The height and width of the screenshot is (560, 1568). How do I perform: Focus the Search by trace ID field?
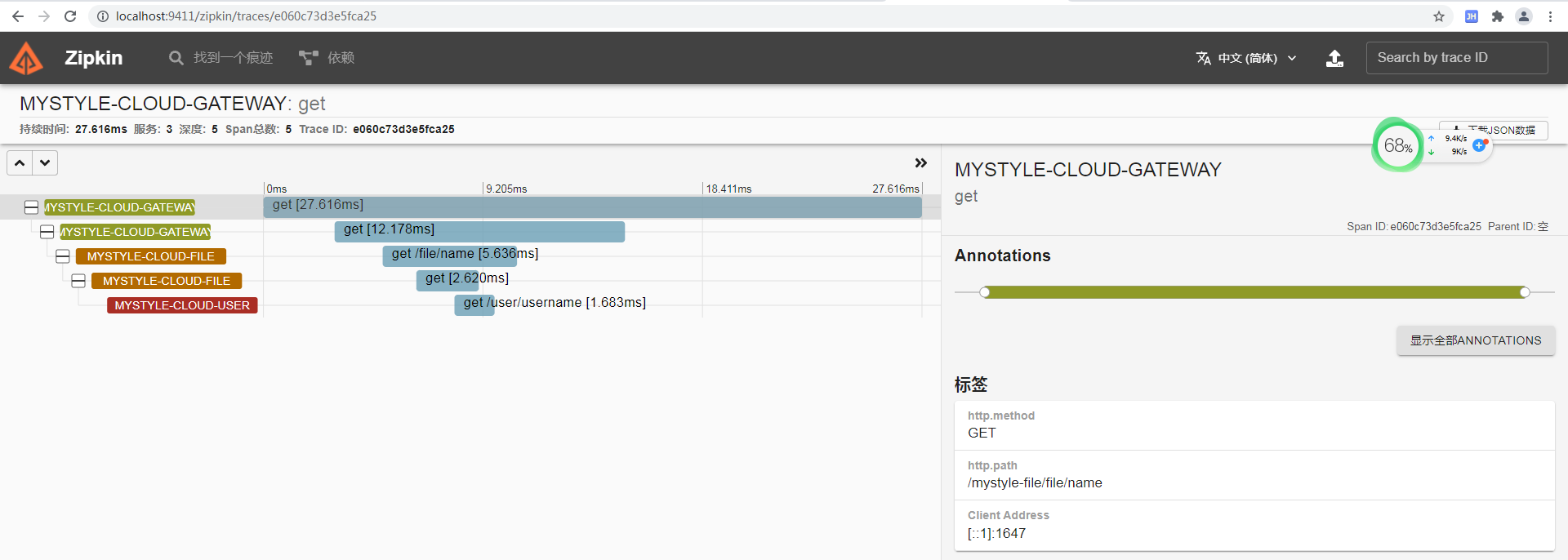(x=1456, y=58)
